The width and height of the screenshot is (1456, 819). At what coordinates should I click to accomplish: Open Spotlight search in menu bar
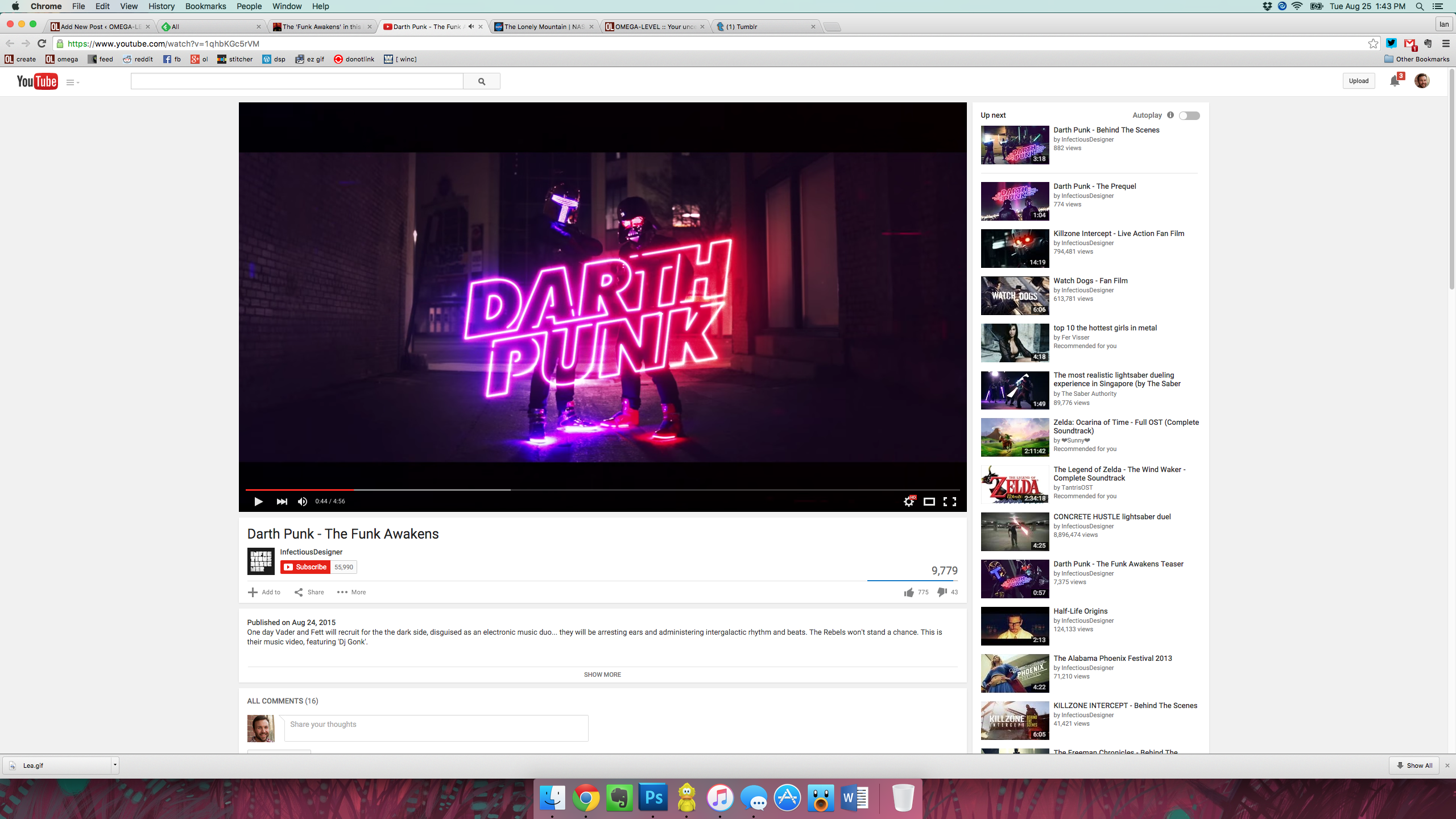pyautogui.click(x=1420, y=6)
